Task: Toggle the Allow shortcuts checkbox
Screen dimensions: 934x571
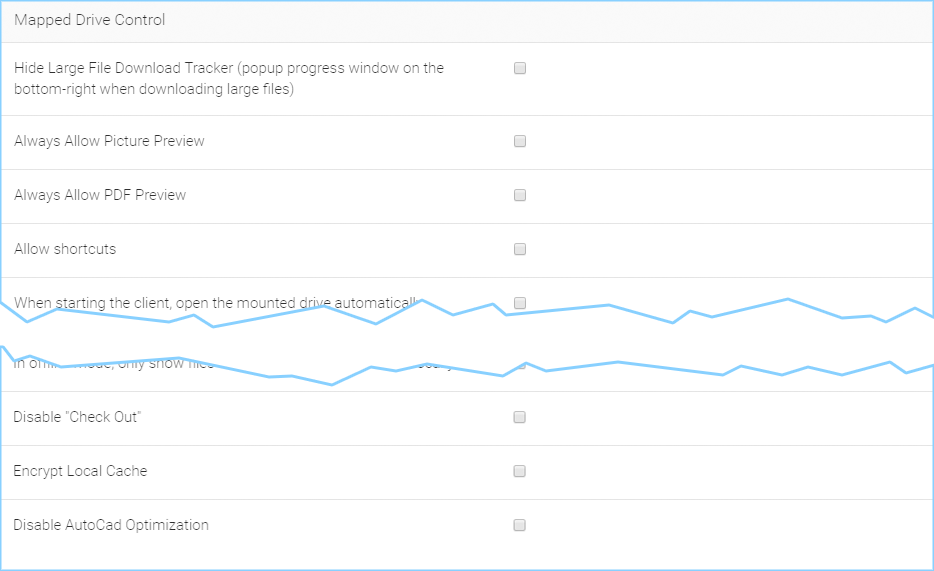Action: click(520, 249)
